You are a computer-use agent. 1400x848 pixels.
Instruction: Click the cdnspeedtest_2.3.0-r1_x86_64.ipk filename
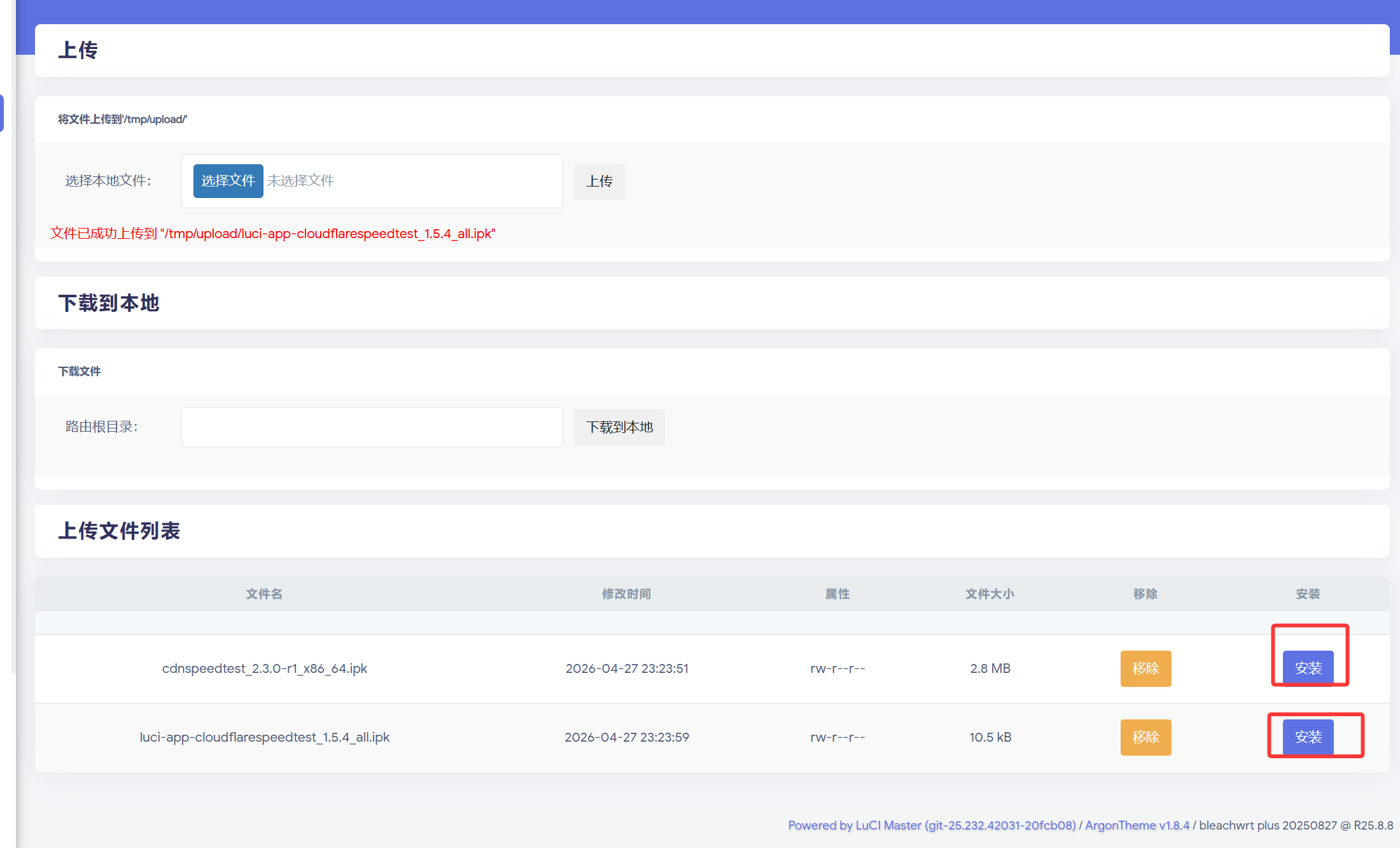(x=264, y=668)
